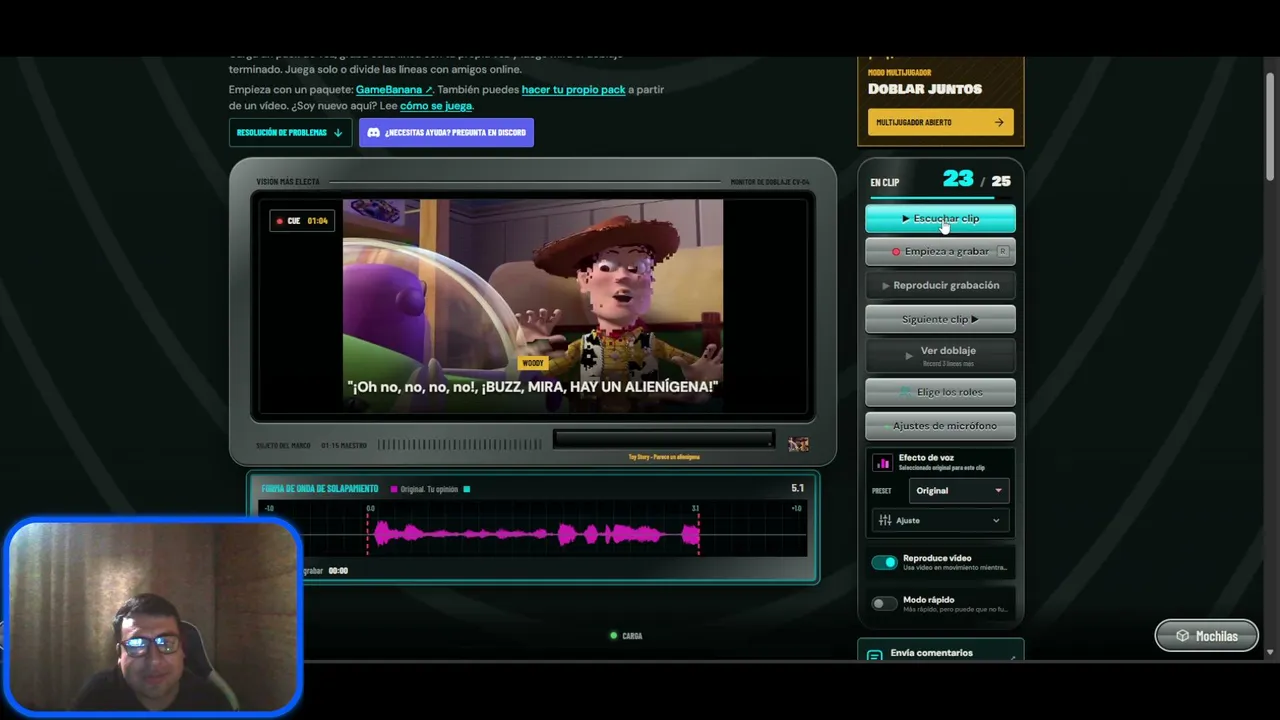Open Ajustes de micrófono

[940, 426]
